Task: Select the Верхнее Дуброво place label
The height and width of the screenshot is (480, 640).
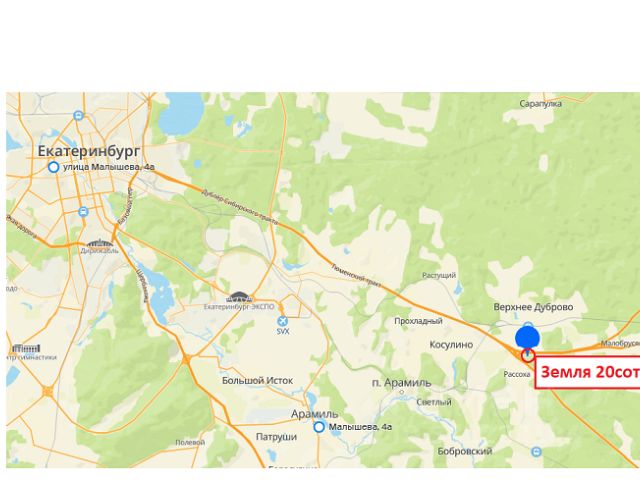Action: click(x=533, y=307)
